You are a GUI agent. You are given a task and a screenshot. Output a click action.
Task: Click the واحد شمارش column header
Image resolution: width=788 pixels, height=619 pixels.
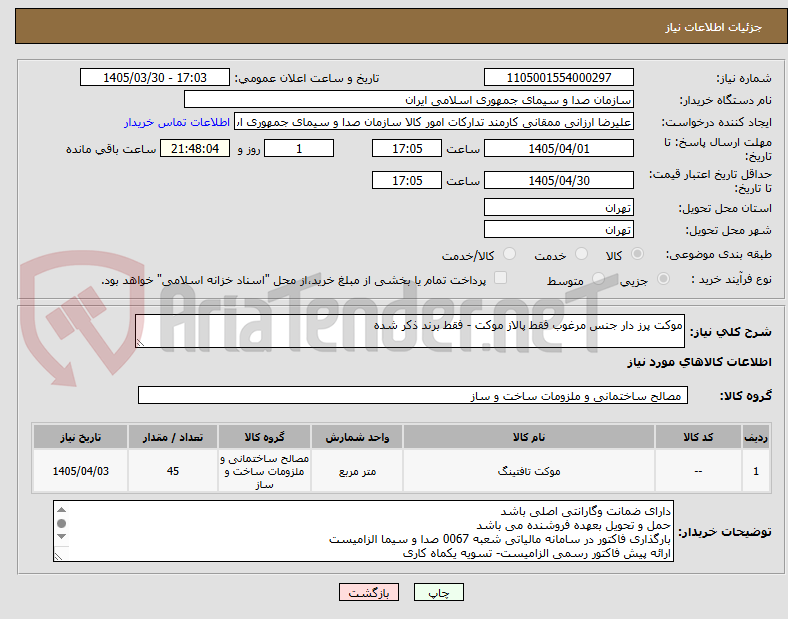tap(357, 437)
